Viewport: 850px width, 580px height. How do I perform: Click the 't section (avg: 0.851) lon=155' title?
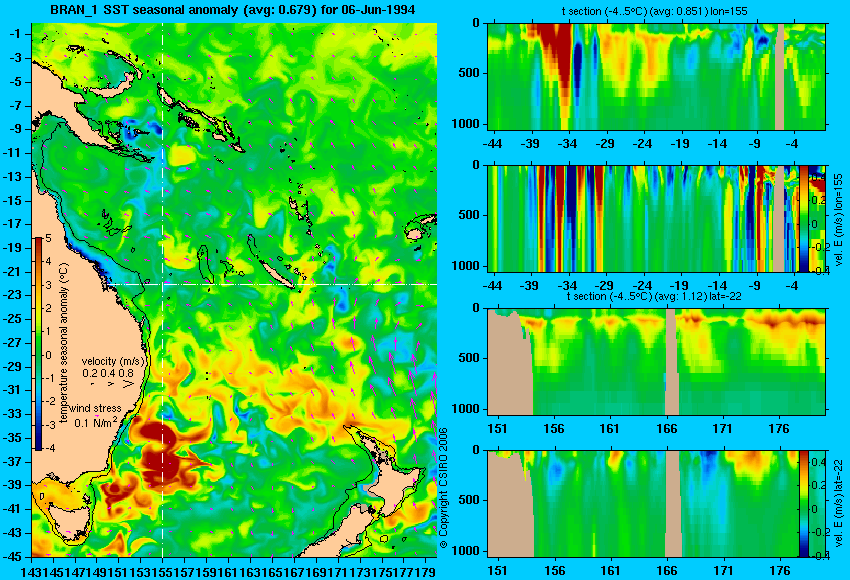coord(654,11)
